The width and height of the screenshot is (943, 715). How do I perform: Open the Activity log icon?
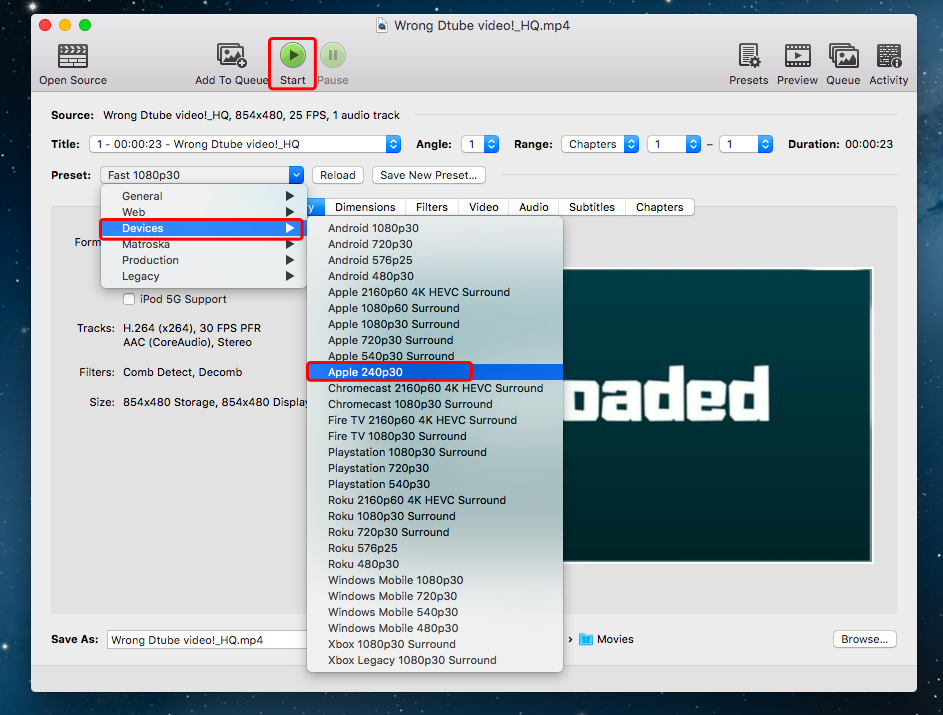tap(889, 55)
